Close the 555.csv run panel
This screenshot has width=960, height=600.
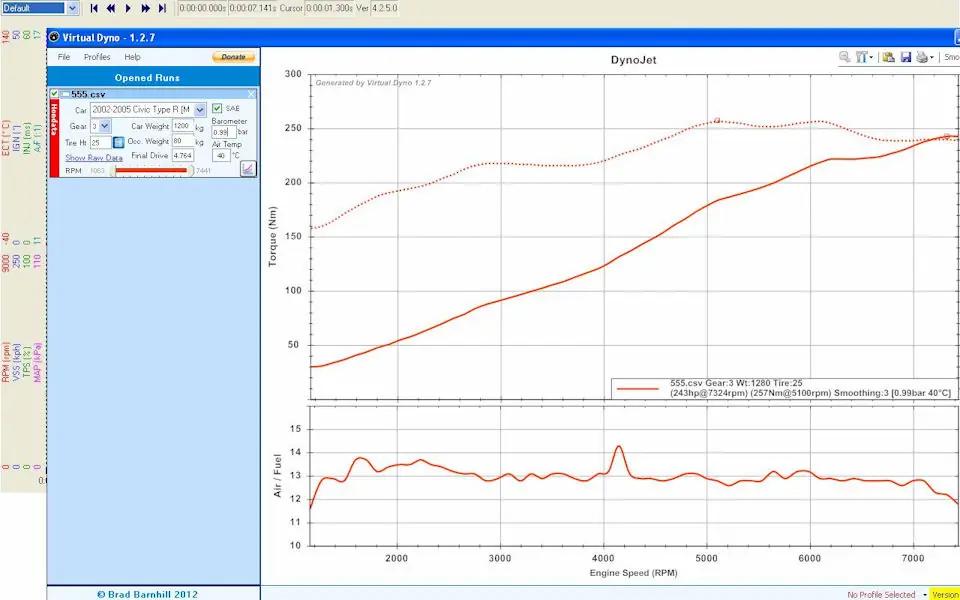tap(251, 94)
